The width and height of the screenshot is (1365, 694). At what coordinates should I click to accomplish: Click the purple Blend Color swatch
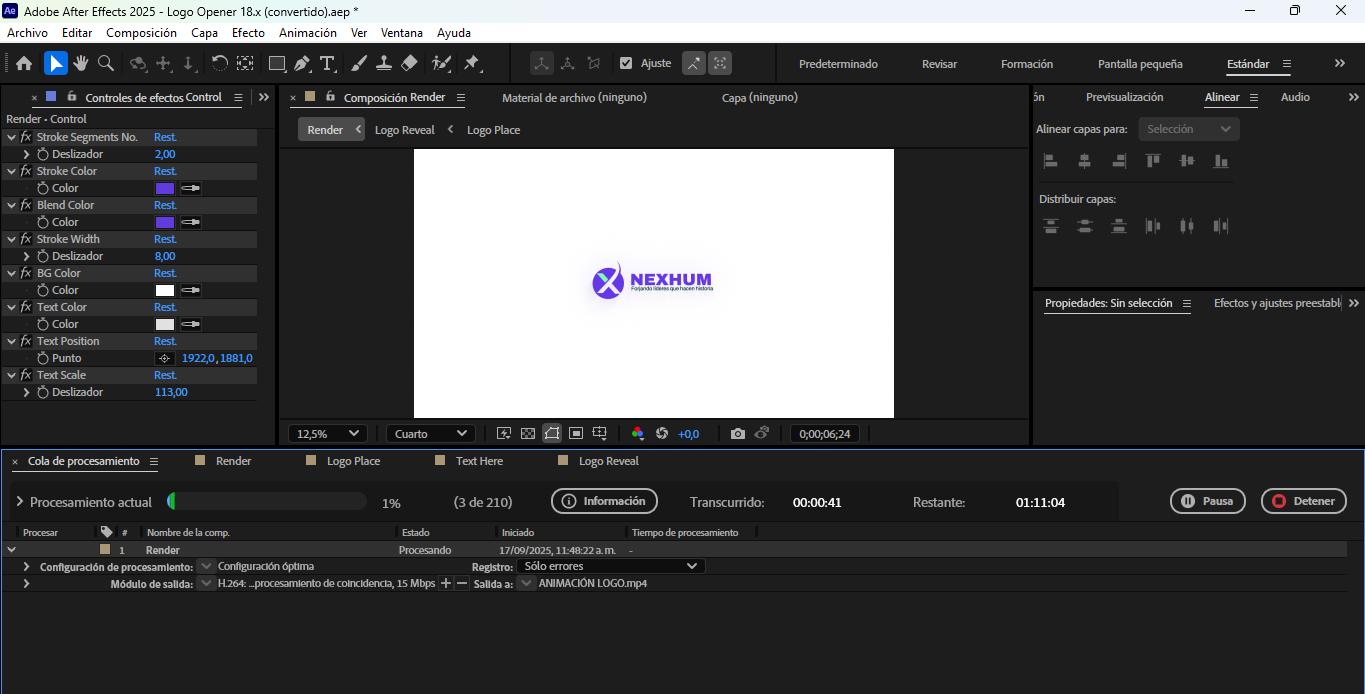coord(165,222)
